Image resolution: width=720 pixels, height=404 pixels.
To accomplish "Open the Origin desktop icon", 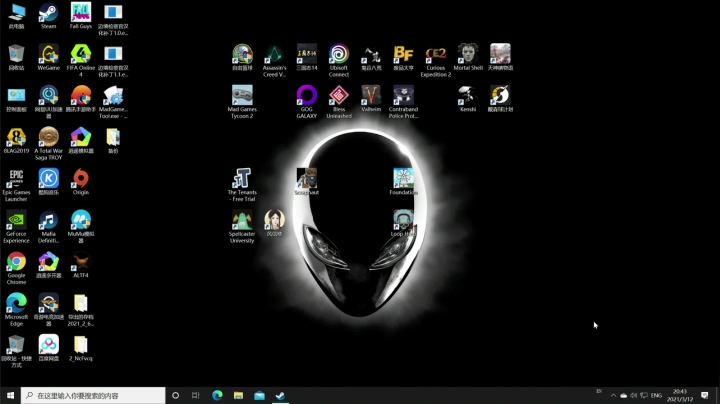I will point(81,182).
